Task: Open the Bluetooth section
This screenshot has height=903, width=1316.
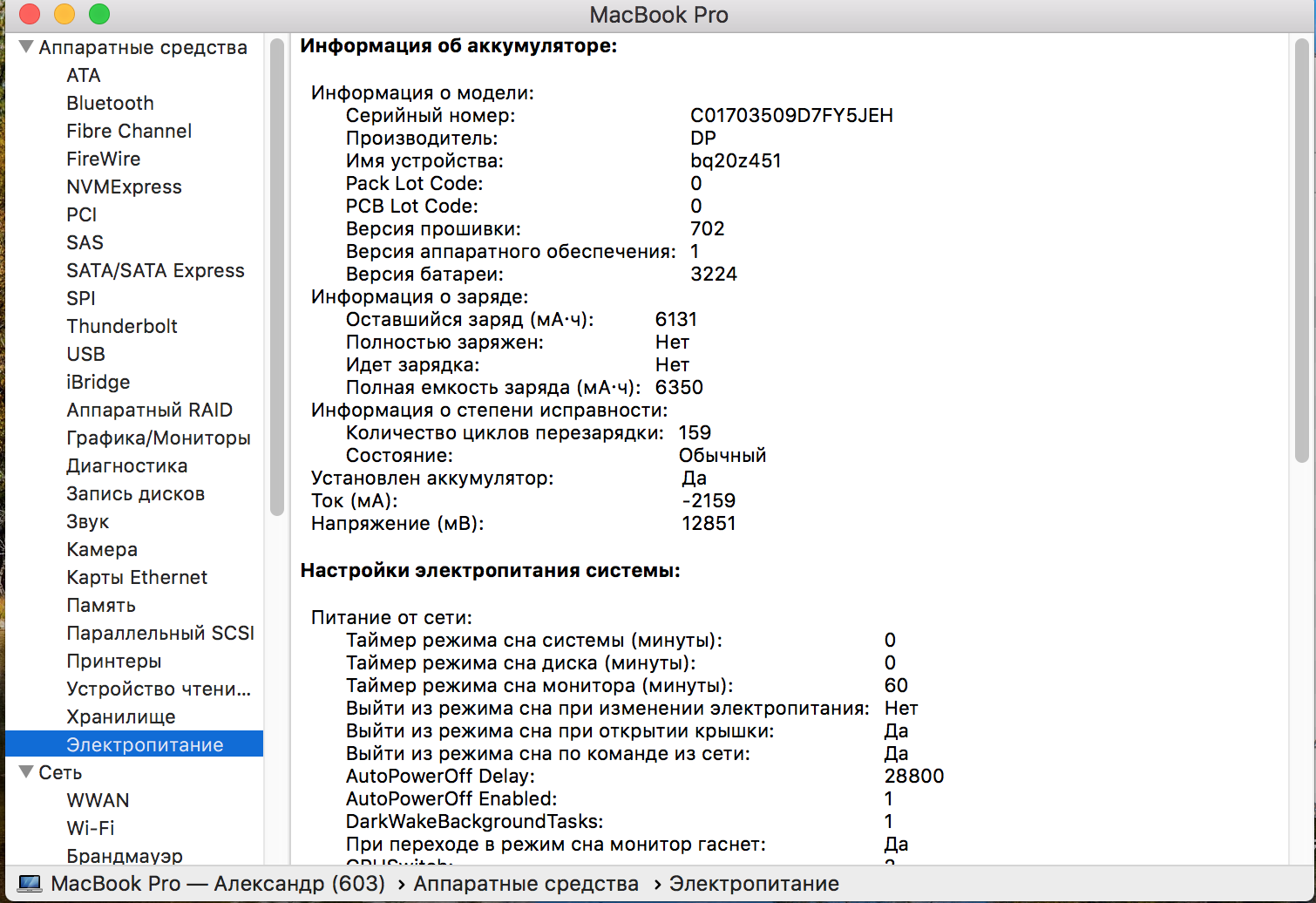Action: (110, 103)
